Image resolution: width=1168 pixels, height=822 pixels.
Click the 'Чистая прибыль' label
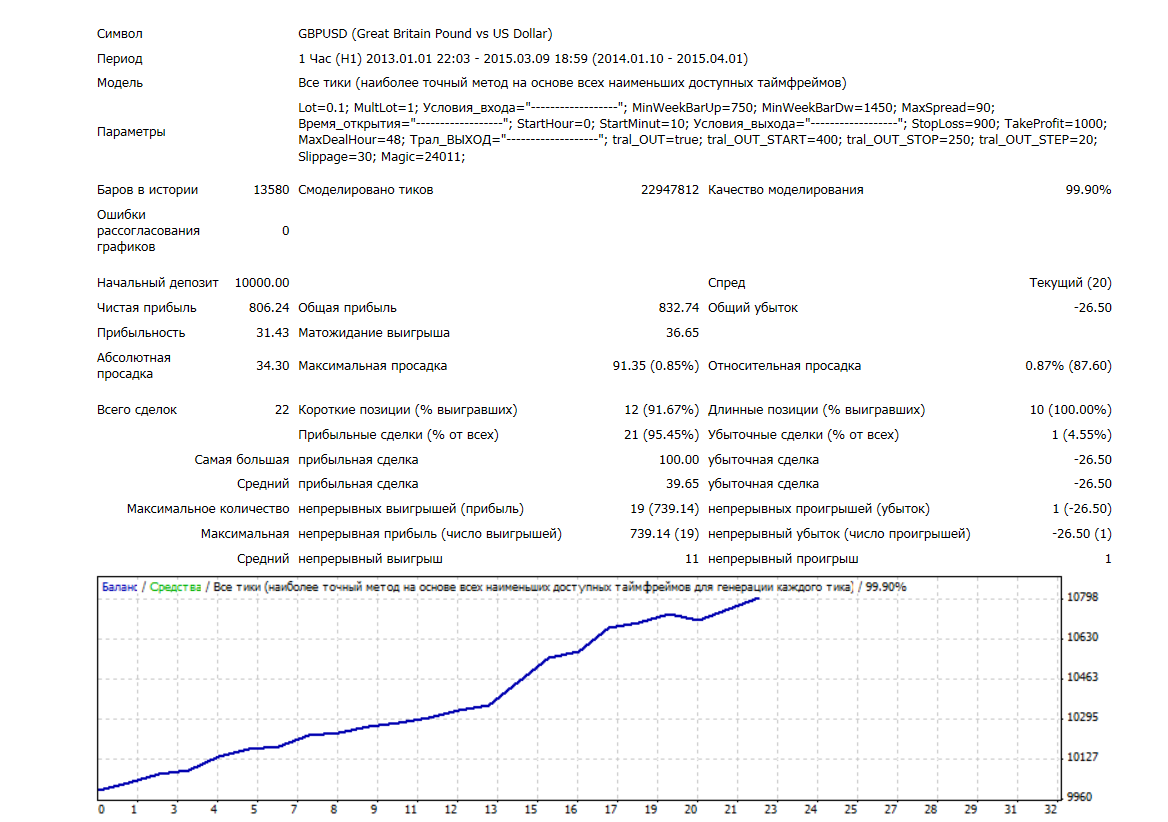(x=147, y=308)
